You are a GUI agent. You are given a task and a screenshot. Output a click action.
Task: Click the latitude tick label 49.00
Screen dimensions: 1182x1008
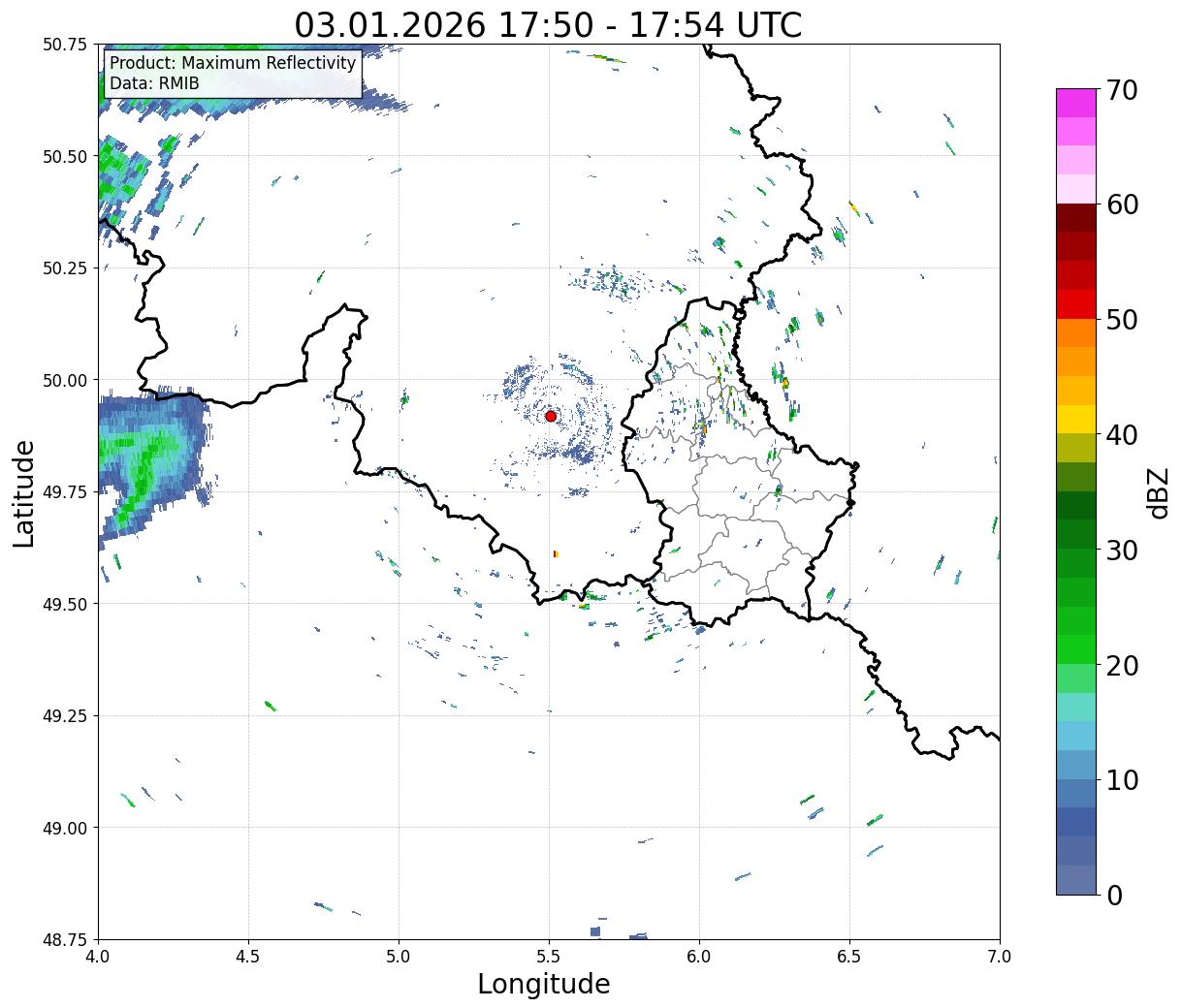[x=65, y=828]
